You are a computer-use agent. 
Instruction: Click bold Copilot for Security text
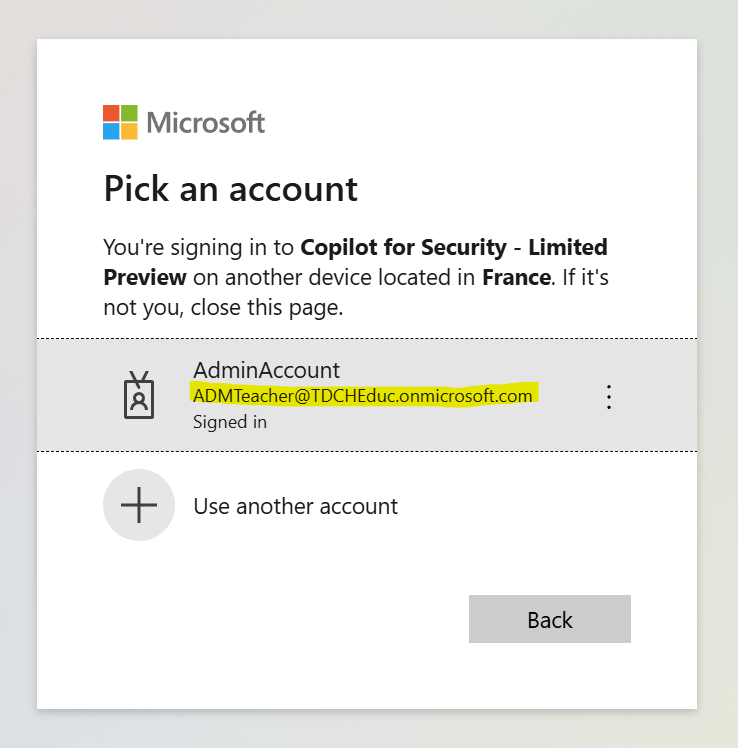click(404, 247)
